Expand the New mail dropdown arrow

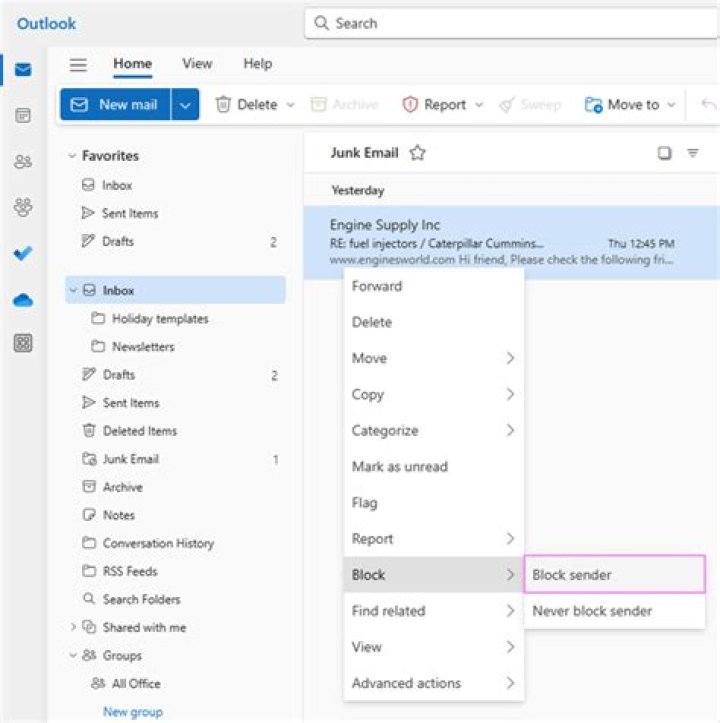click(x=185, y=105)
